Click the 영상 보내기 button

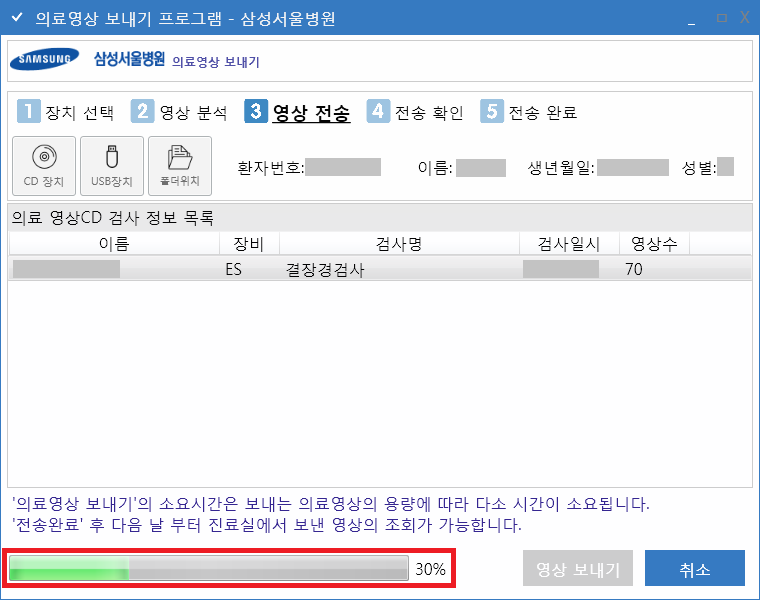pyautogui.click(x=578, y=568)
